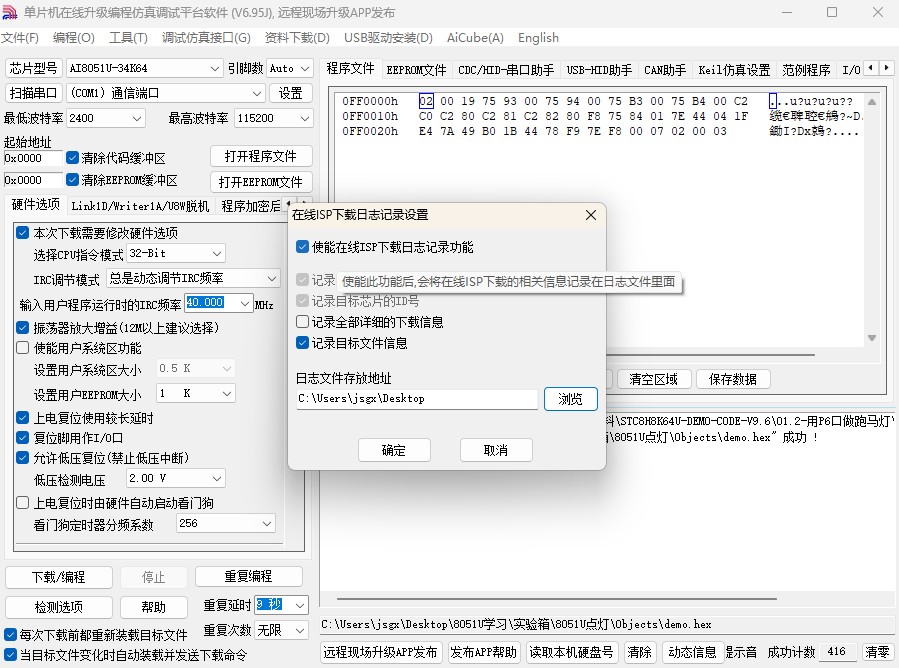Click 下载/编程 button
This screenshot has width=899, height=668.
(58, 577)
